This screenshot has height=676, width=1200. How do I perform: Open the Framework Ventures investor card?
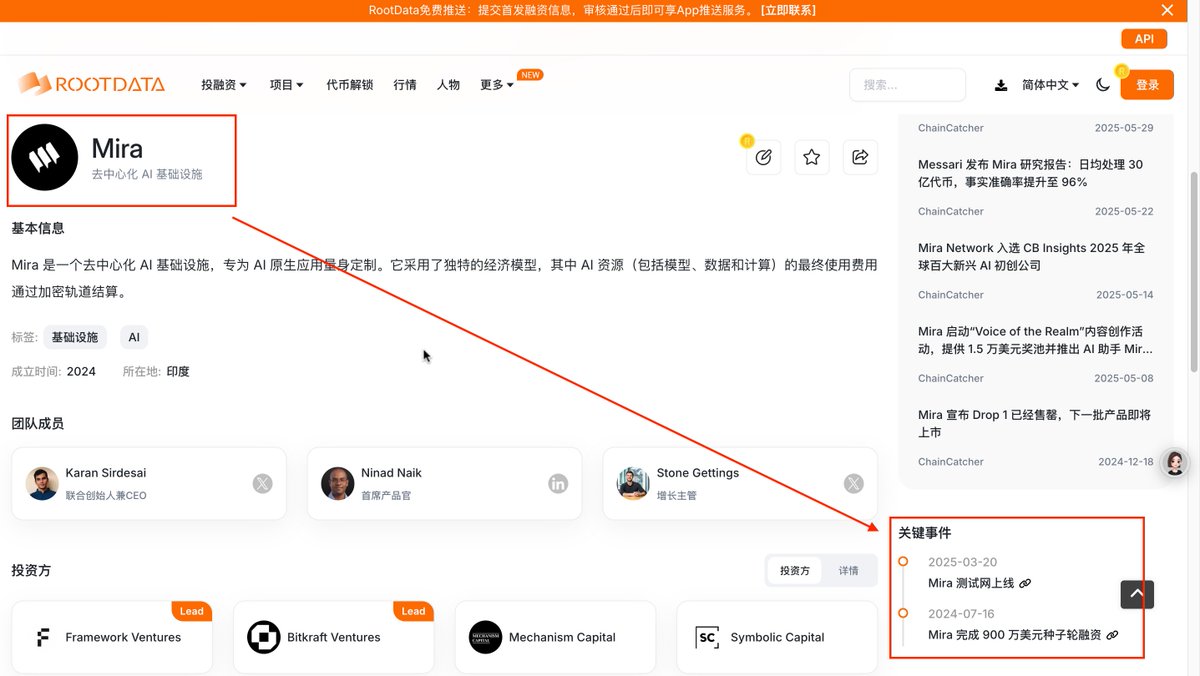pyautogui.click(x=112, y=637)
